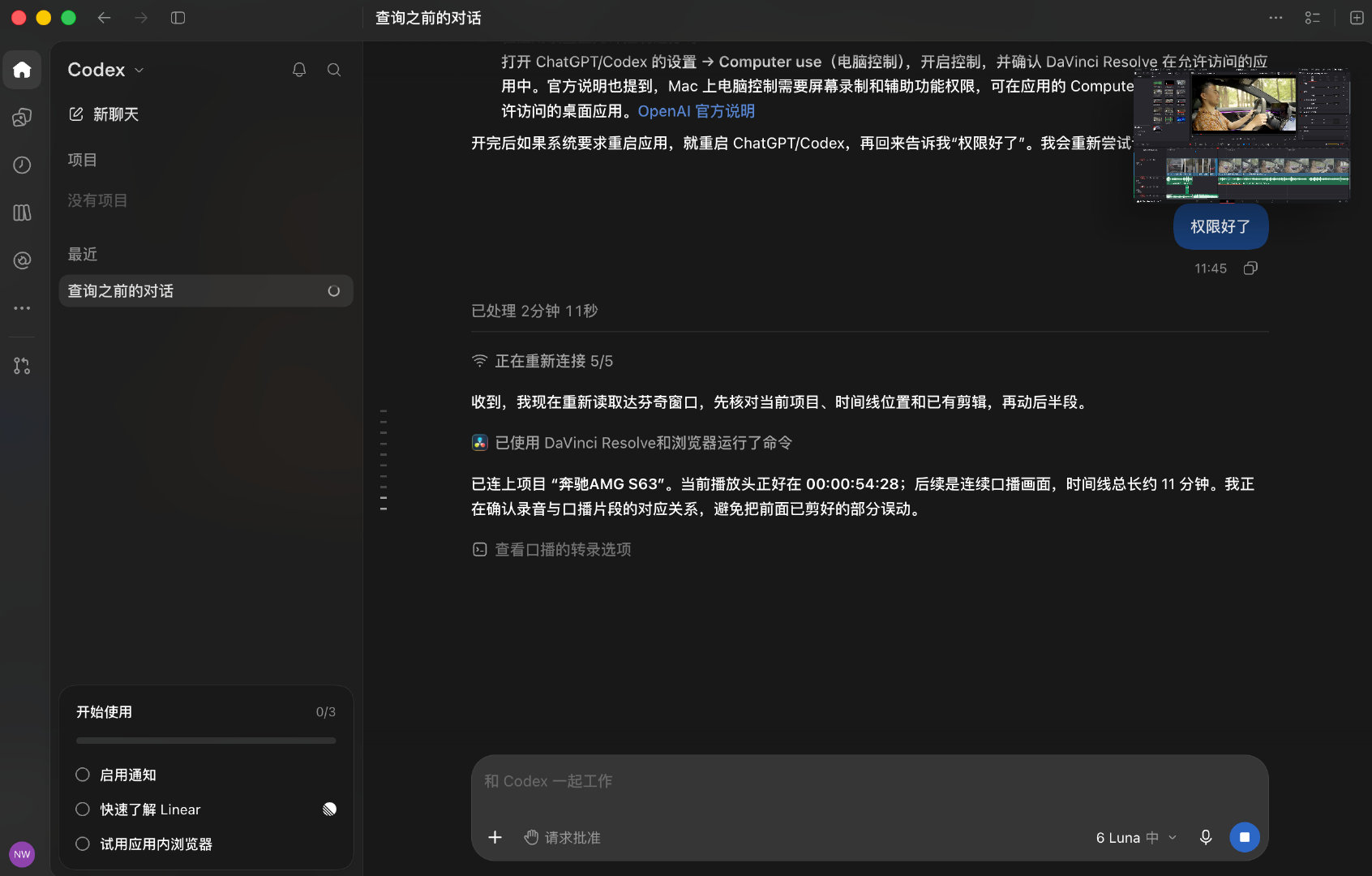Open the OpenAI 官方说明 link
Image resolution: width=1372 pixels, height=876 pixels.
pos(697,111)
